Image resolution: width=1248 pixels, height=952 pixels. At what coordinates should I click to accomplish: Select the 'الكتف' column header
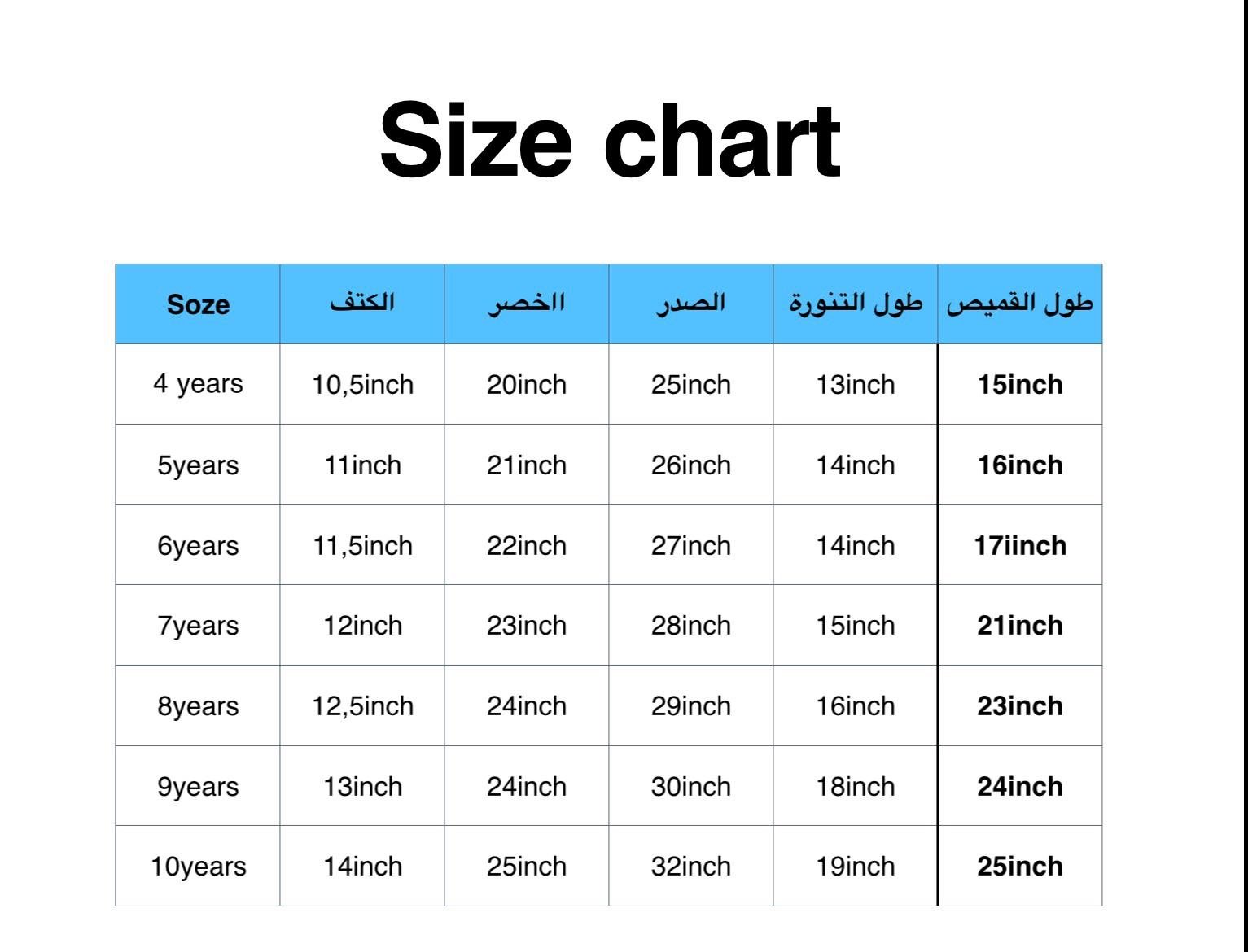coord(362,304)
